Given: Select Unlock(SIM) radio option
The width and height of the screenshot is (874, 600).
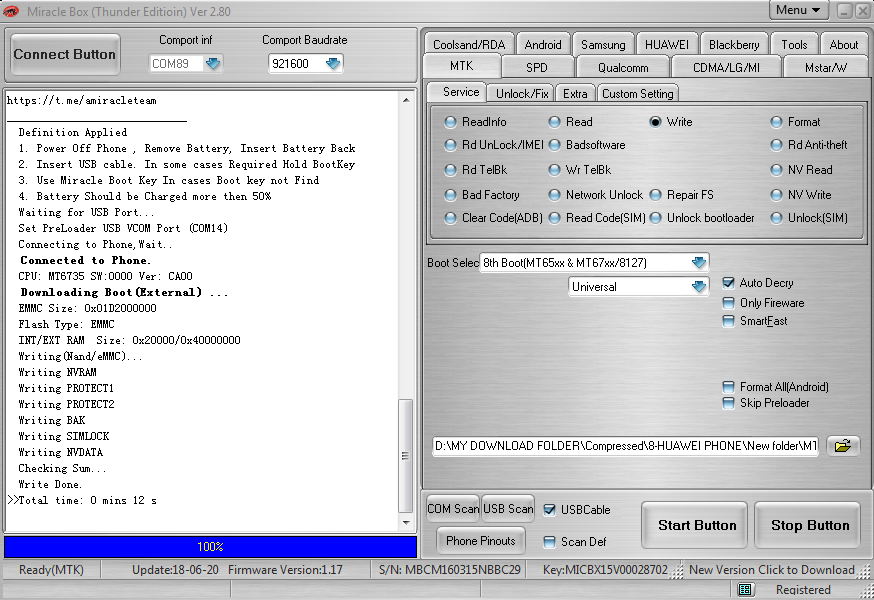Looking at the screenshot, I should [x=776, y=218].
